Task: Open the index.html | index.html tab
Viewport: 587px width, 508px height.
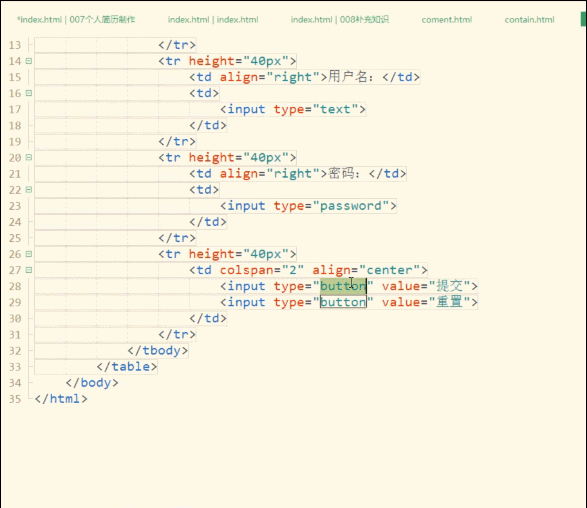Action: [x=213, y=20]
